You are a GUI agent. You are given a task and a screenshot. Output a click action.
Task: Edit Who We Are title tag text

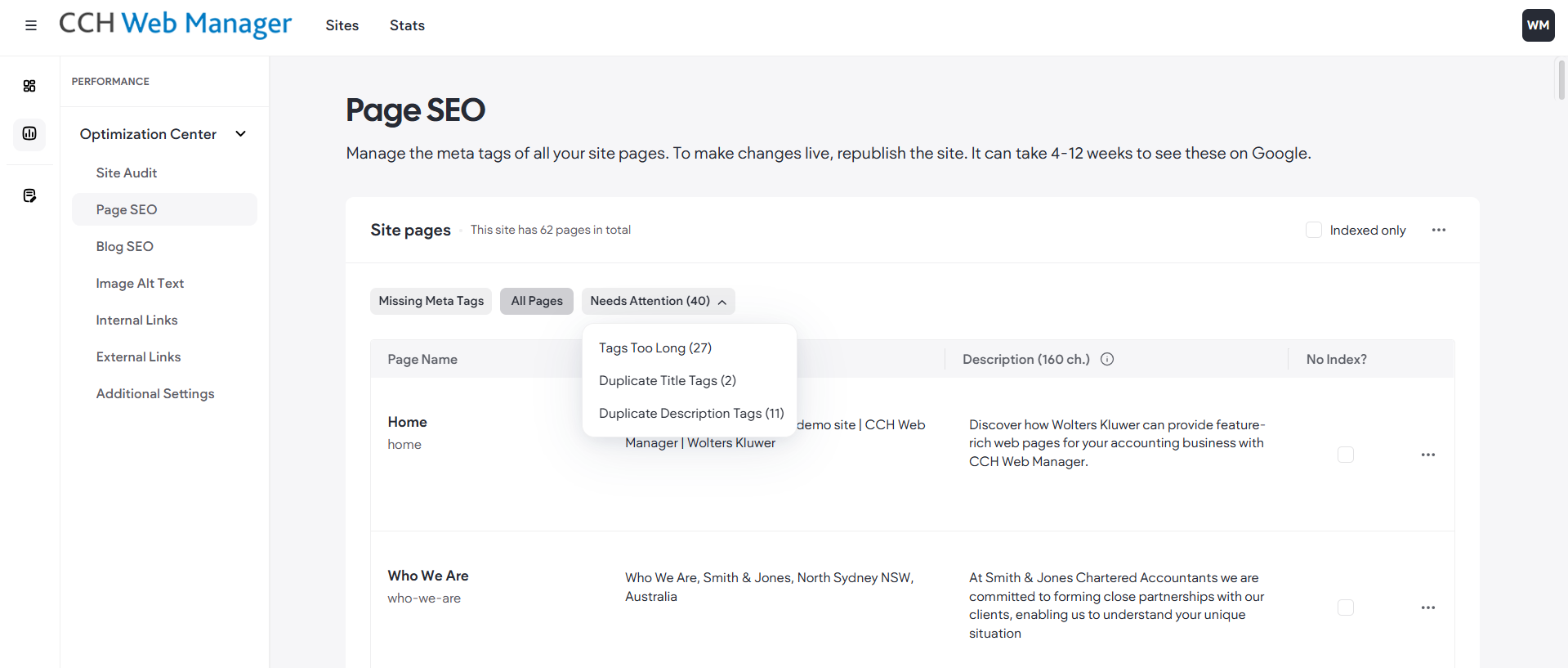(769, 587)
